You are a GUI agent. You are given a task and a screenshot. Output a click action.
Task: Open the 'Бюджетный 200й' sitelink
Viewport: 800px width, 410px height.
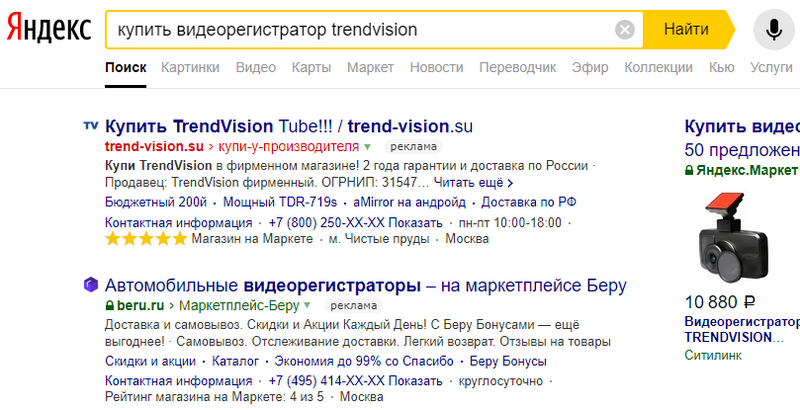[156, 202]
